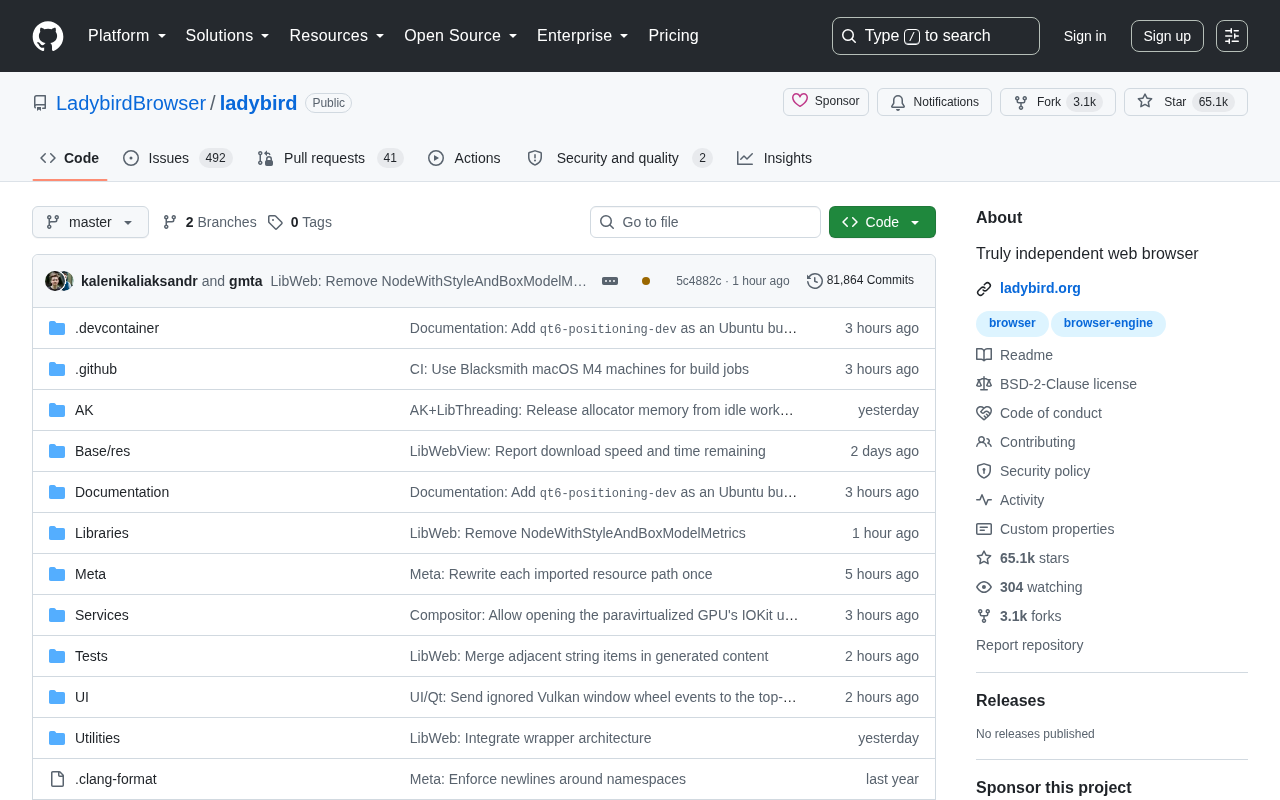
Task: Fork the ladybird repository
Action: (1058, 102)
